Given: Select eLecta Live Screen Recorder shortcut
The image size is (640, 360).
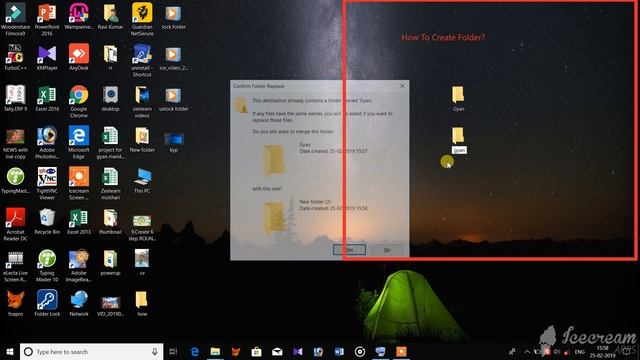Looking at the screenshot, I should click(16, 265).
